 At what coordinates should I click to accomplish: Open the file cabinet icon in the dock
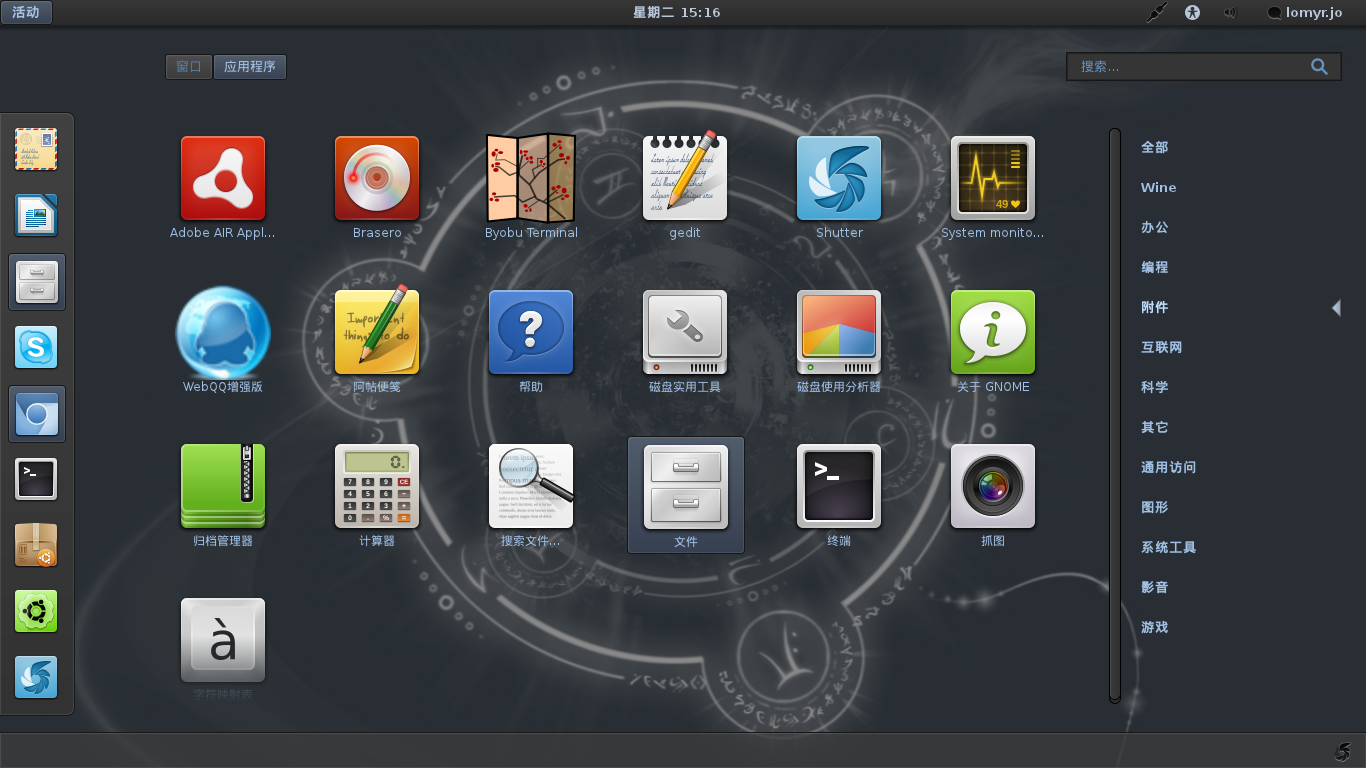point(37,282)
